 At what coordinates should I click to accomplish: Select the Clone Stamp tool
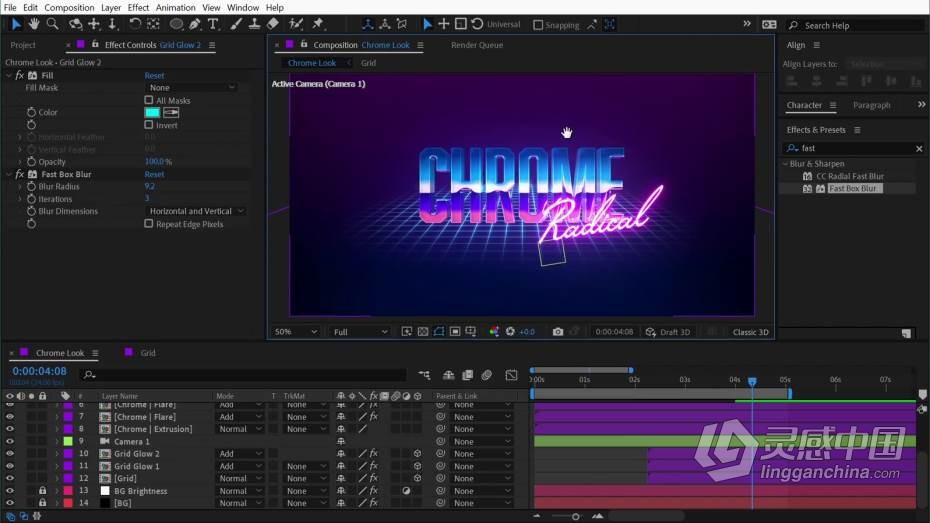point(254,24)
